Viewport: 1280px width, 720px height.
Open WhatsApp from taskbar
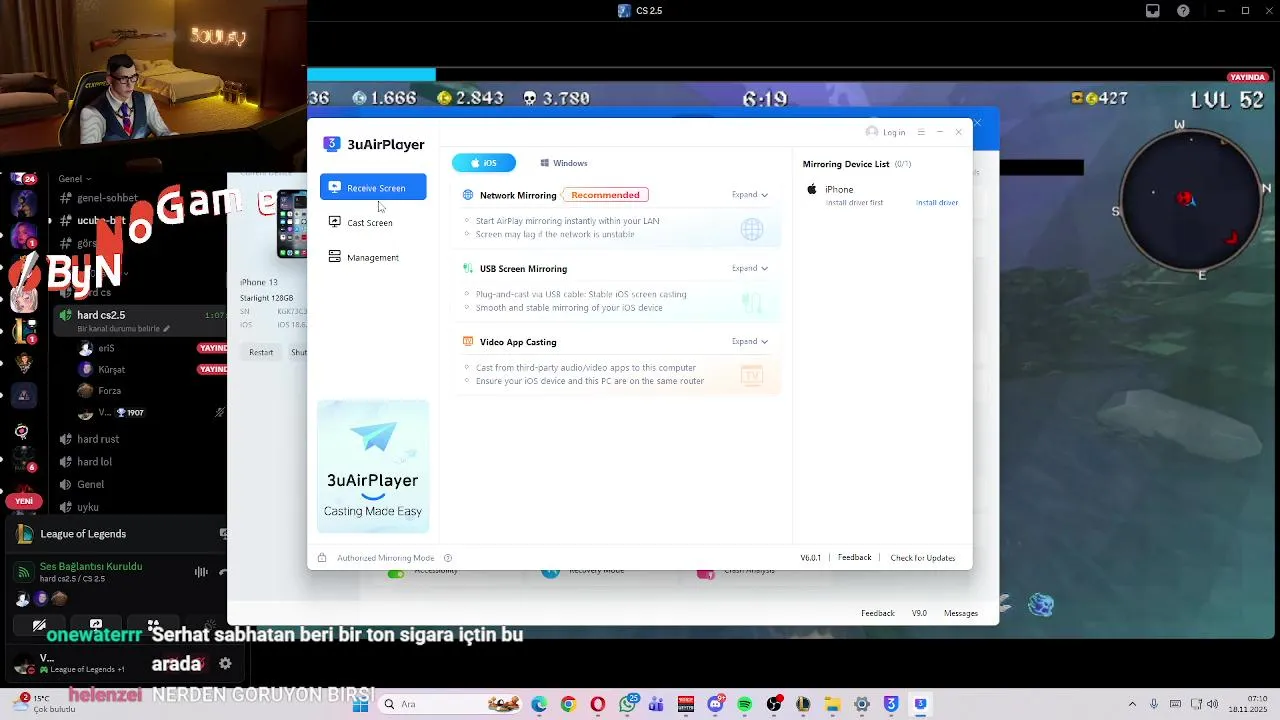click(x=627, y=704)
